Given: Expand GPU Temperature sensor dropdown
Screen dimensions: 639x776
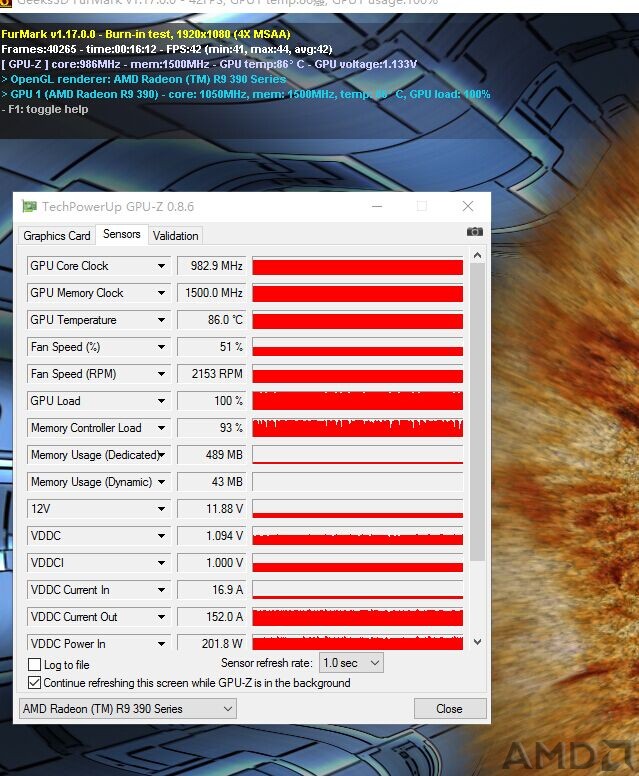Looking at the screenshot, I should tap(161, 320).
